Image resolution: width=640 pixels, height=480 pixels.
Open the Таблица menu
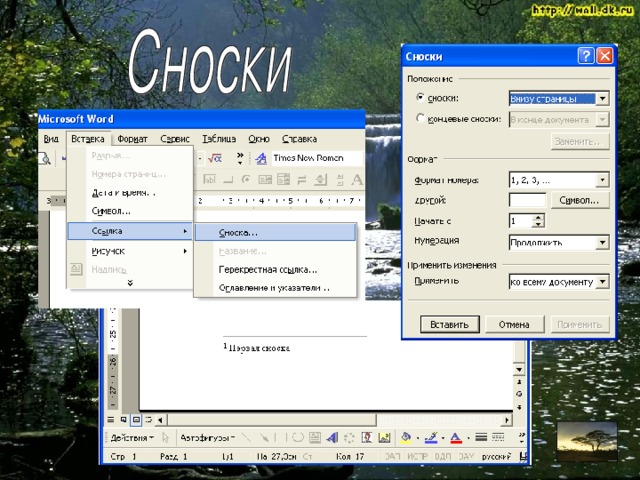(x=219, y=139)
